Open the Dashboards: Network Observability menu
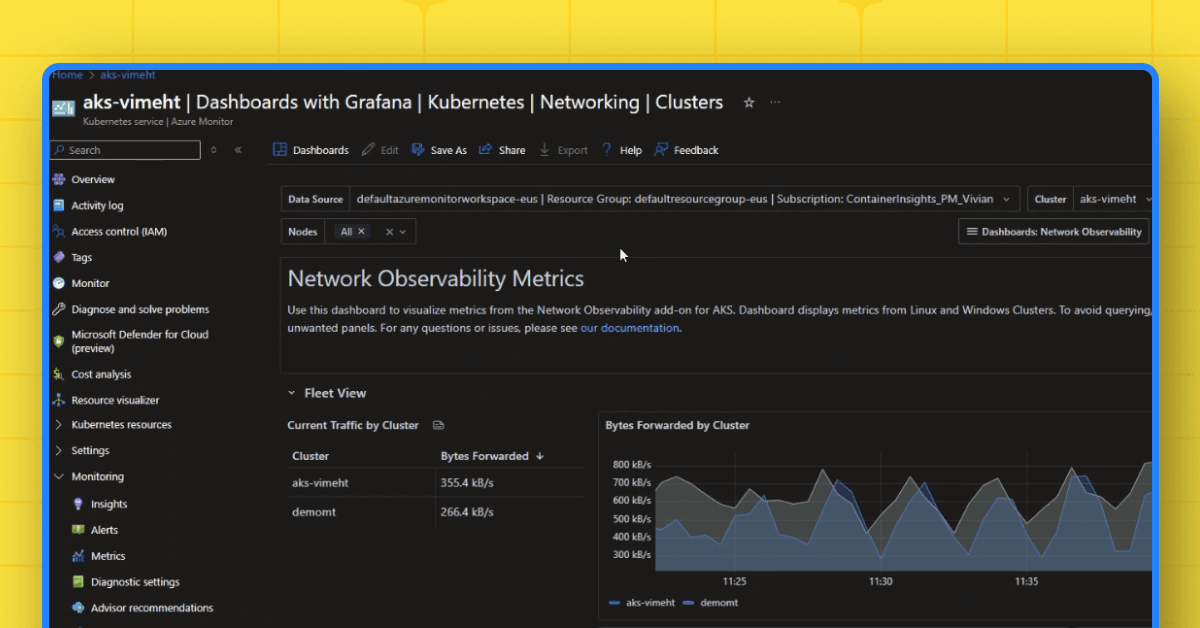The image size is (1200, 628). [1053, 231]
